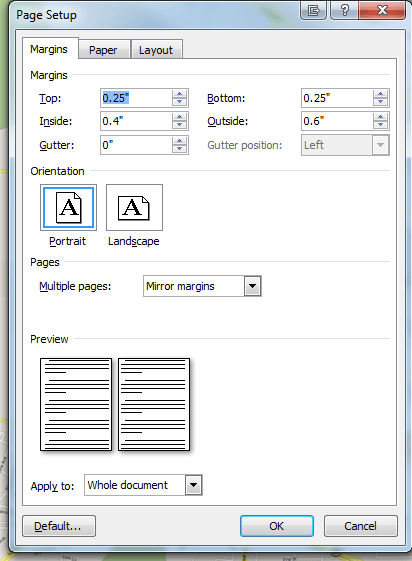
Task: Decrease the Inside margin with down arrow
Action: [180, 125]
